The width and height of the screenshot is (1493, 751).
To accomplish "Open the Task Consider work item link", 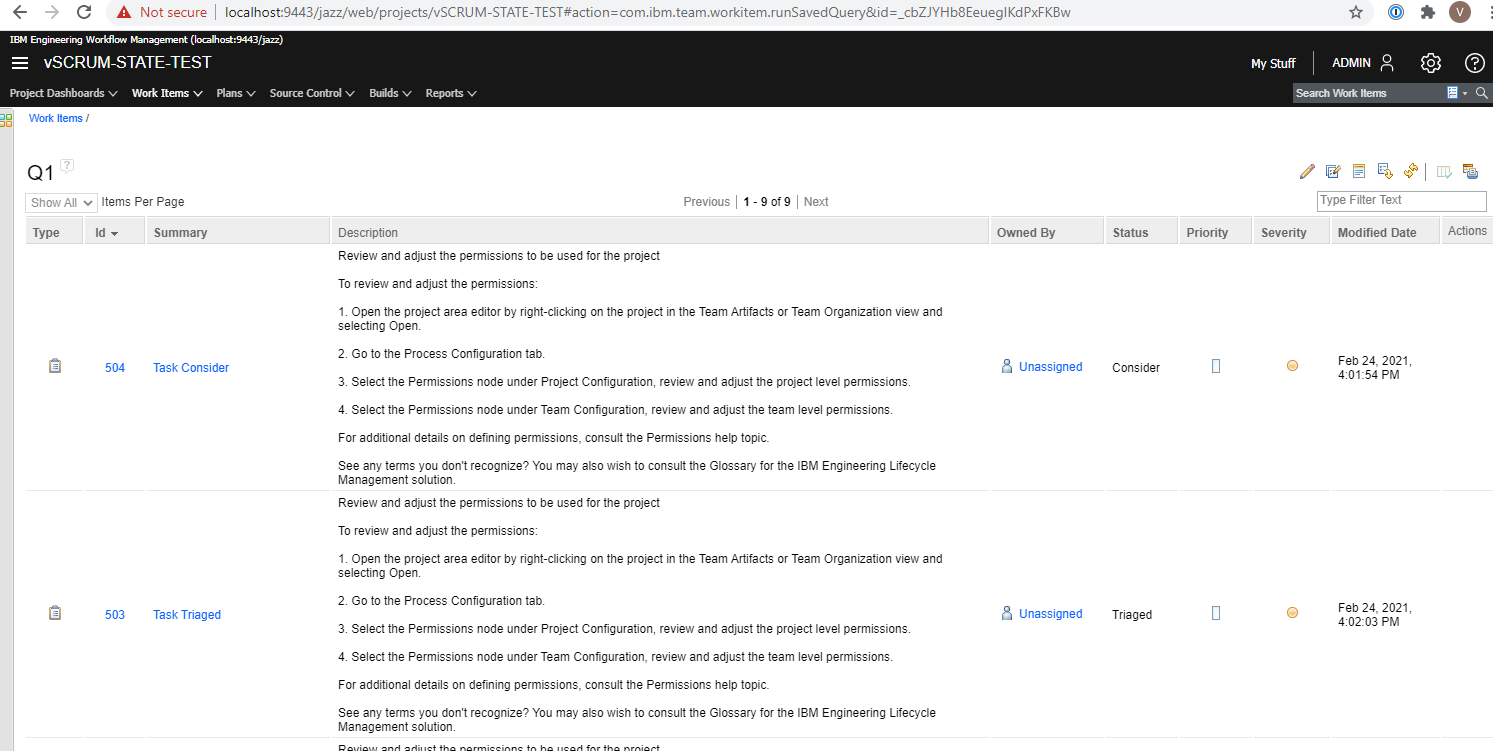I will point(191,368).
